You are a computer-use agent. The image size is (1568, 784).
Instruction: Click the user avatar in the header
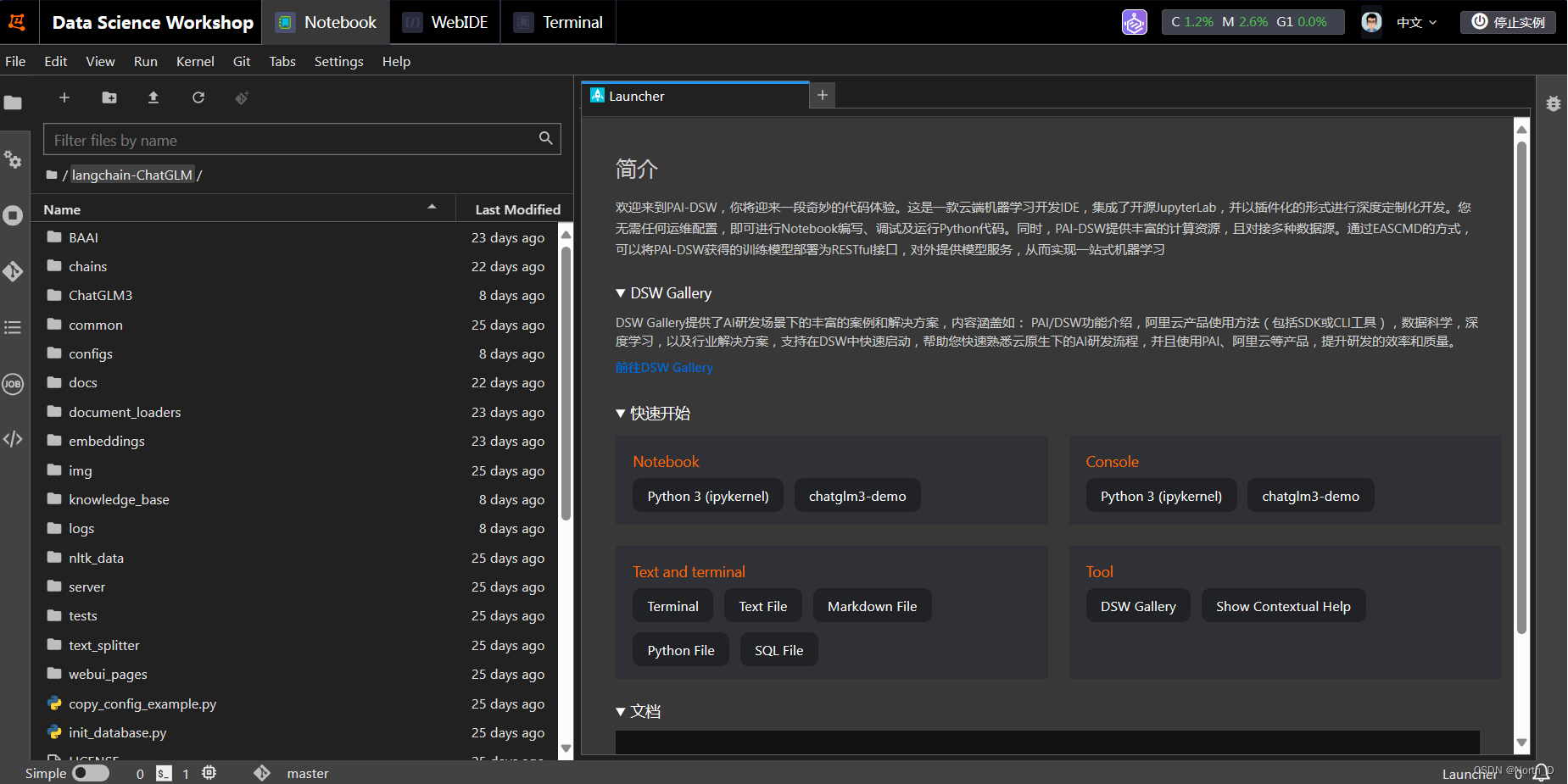click(x=1371, y=22)
